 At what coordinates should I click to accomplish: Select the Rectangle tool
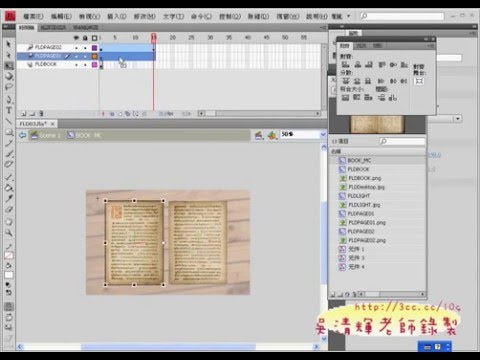point(9,132)
